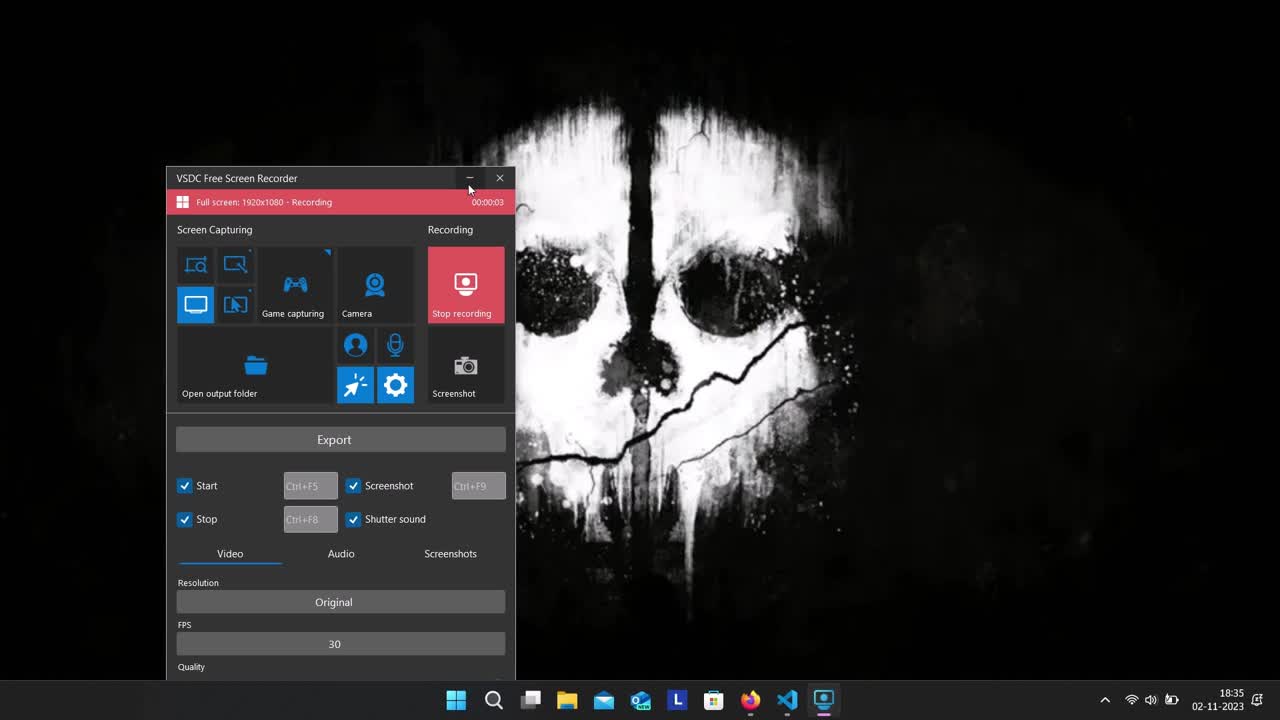
Task: Click the Ctrl+F5 Start hotkey field
Action: click(311, 486)
